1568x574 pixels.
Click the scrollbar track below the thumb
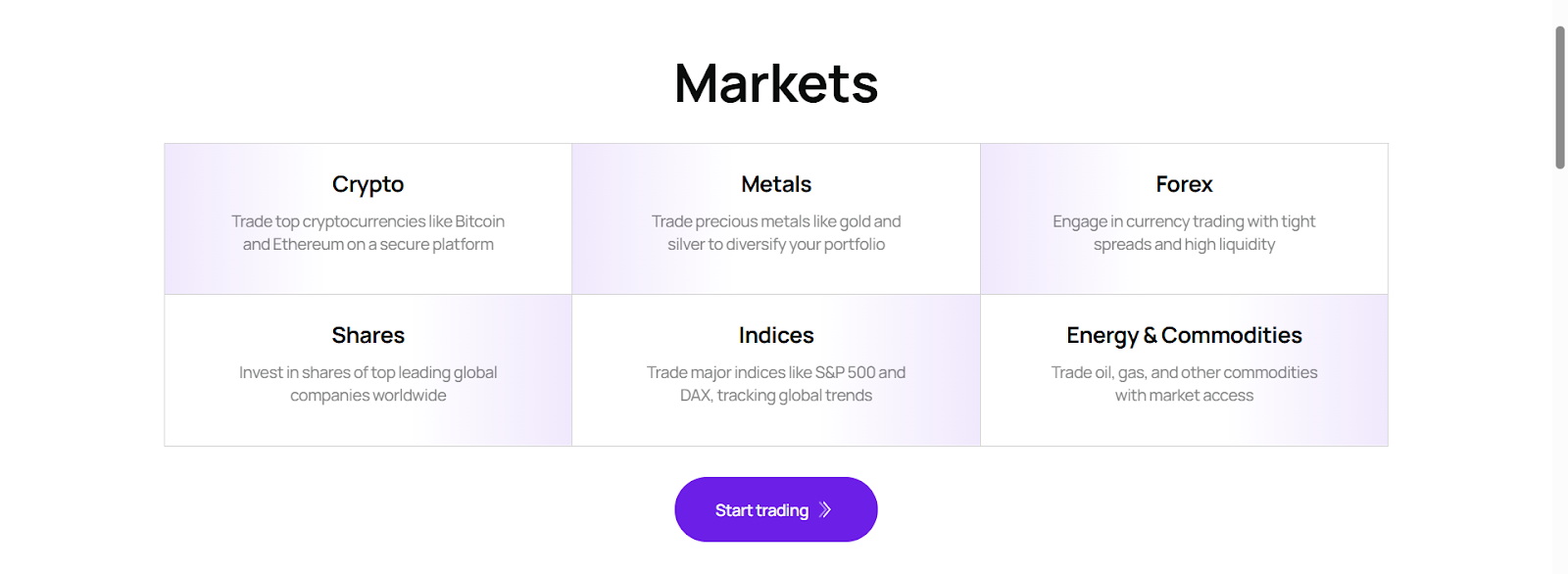tap(1559, 392)
